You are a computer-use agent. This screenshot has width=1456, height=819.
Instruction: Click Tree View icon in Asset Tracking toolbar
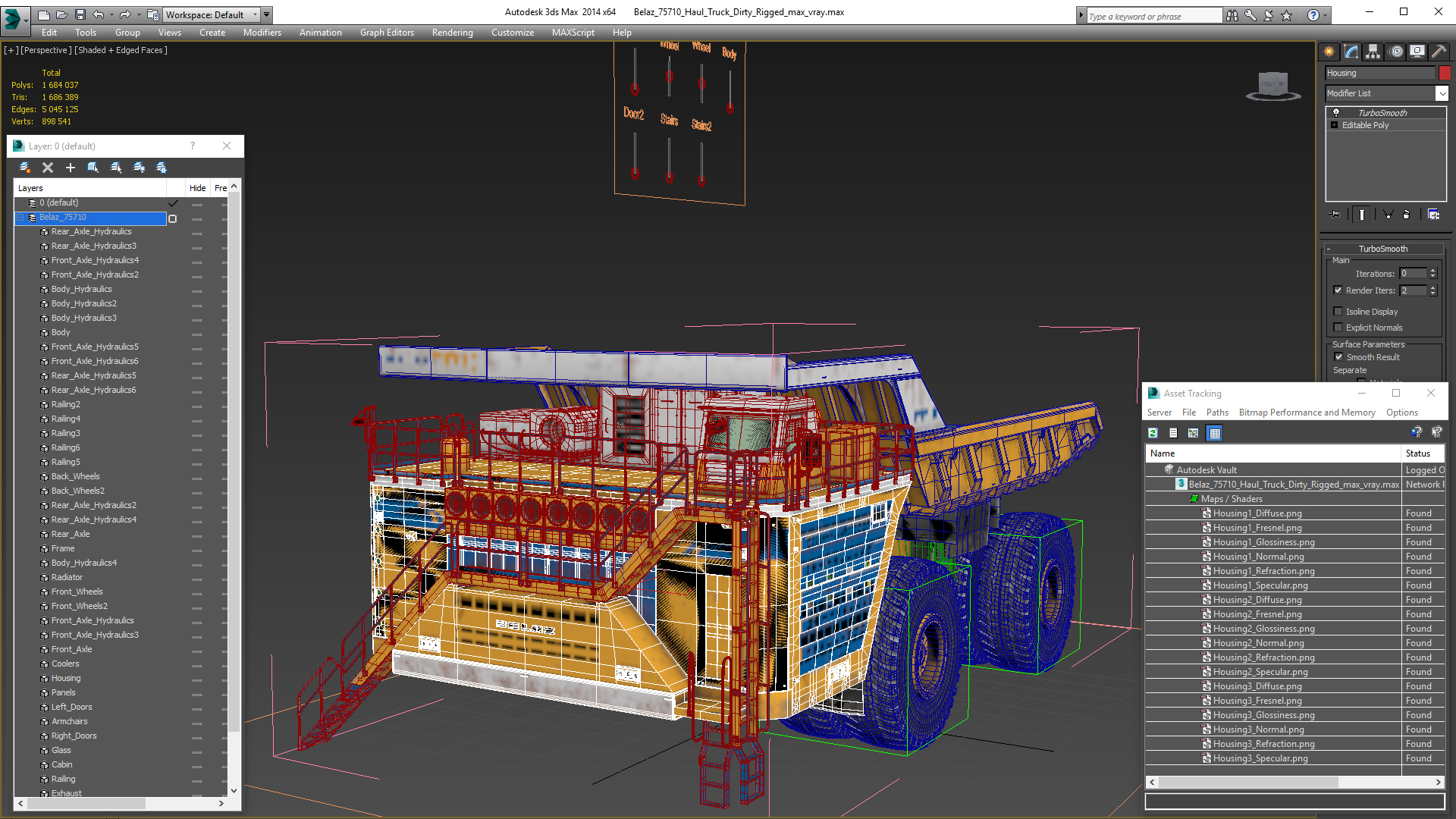1194,433
